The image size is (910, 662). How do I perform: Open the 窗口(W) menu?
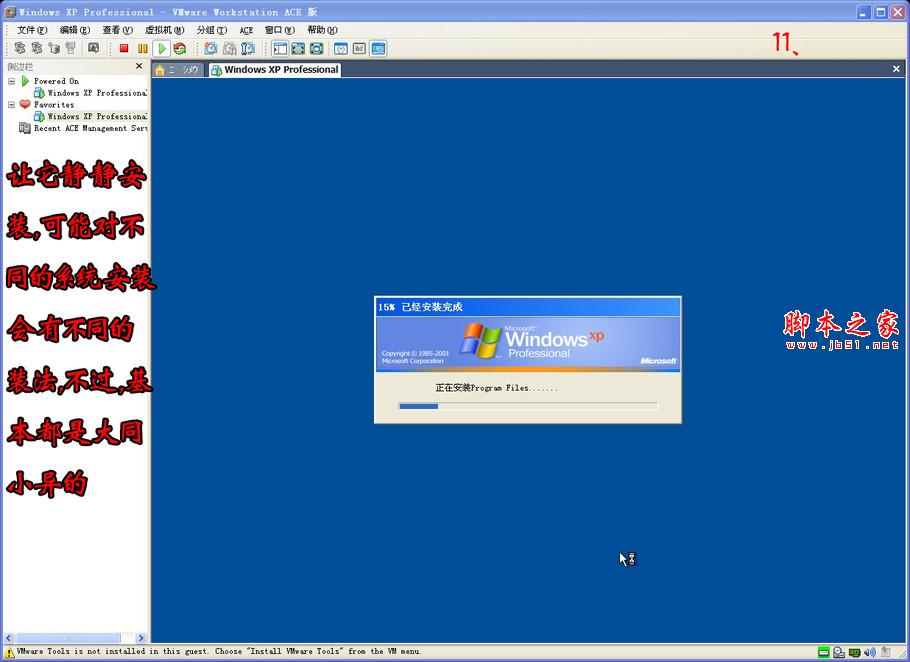click(x=280, y=30)
